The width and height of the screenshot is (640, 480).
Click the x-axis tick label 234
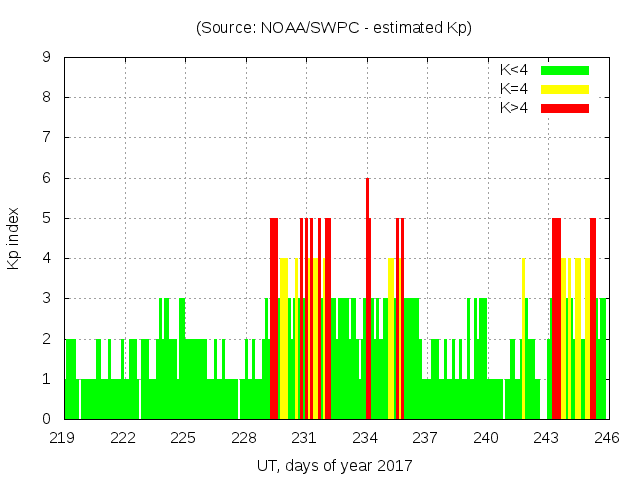[x=366, y=438]
